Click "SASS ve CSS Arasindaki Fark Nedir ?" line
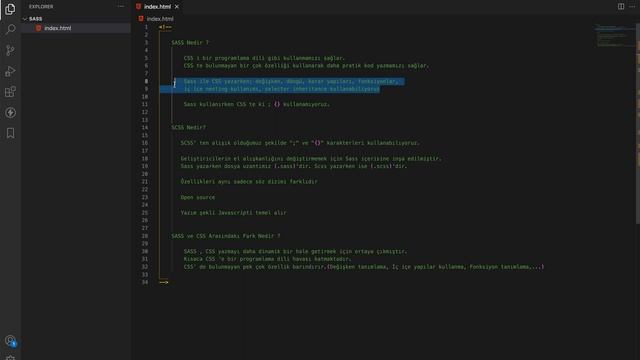Screen dimensions: 640x360 tap(226, 236)
